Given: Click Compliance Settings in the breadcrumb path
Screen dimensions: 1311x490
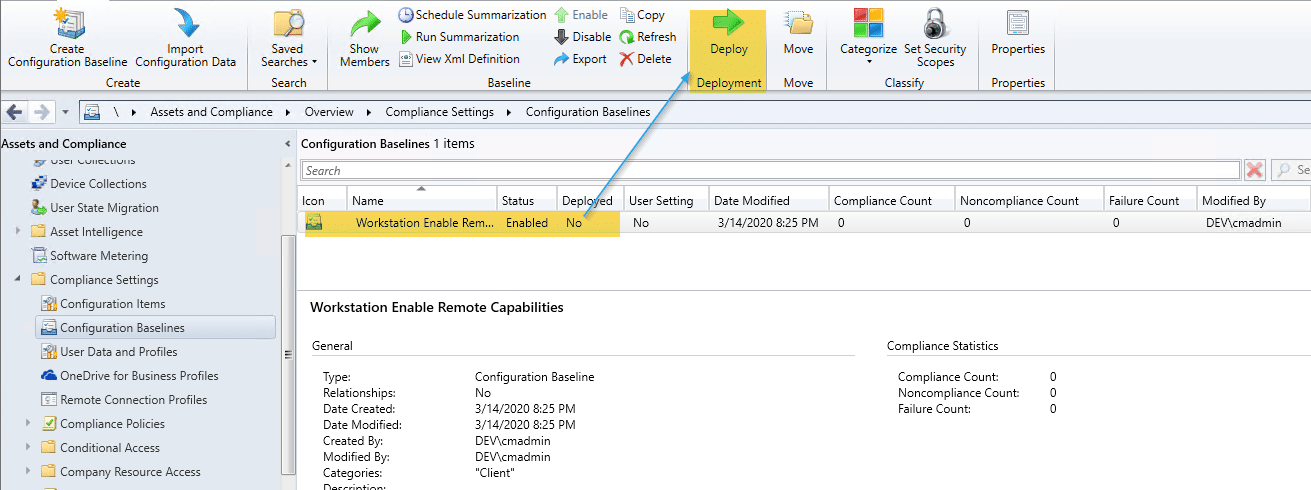Looking at the screenshot, I should click(x=439, y=112).
